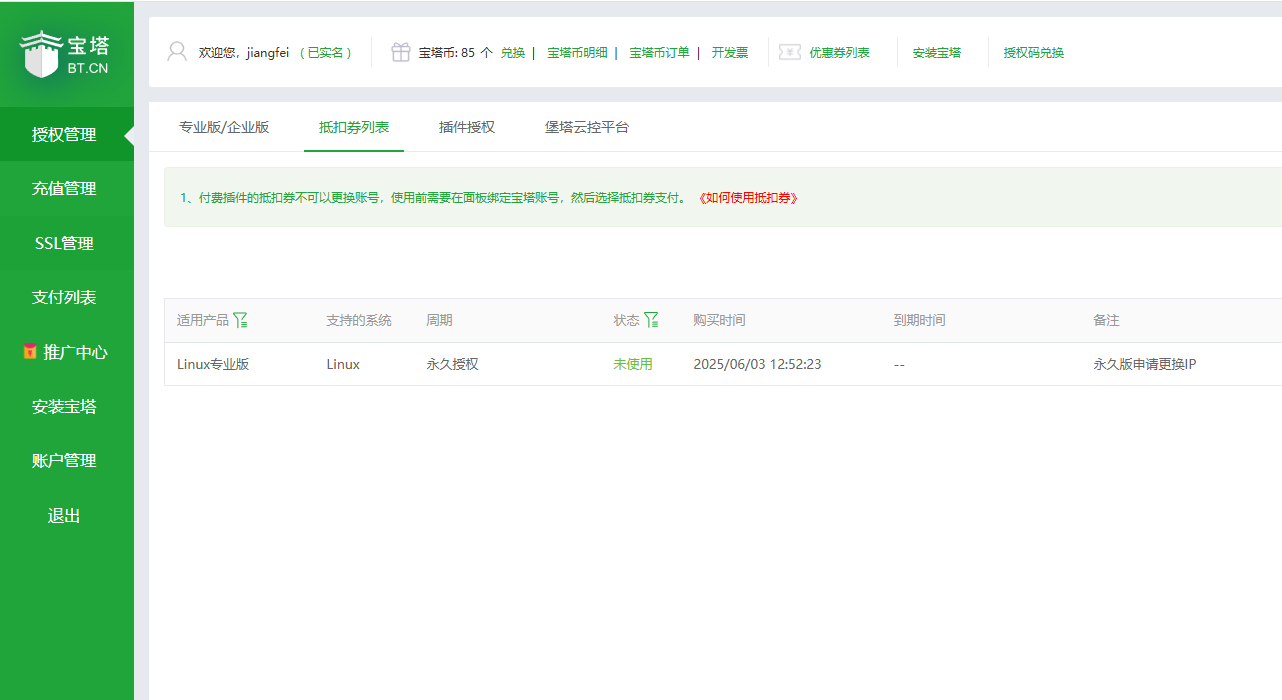Open the 适用产品 column filter
The height and width of the screenshot is (700, 1282).
click(x=240, y=320)
